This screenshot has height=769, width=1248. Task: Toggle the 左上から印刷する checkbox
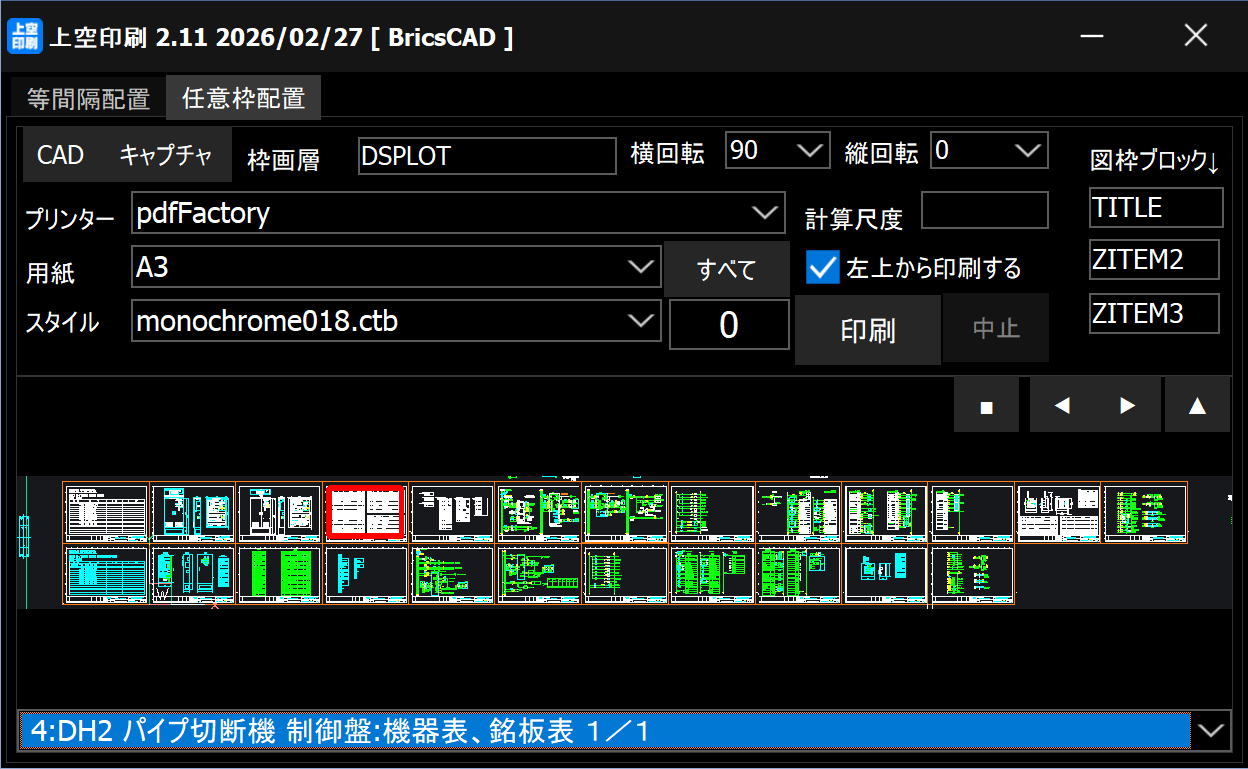[822, 268]
